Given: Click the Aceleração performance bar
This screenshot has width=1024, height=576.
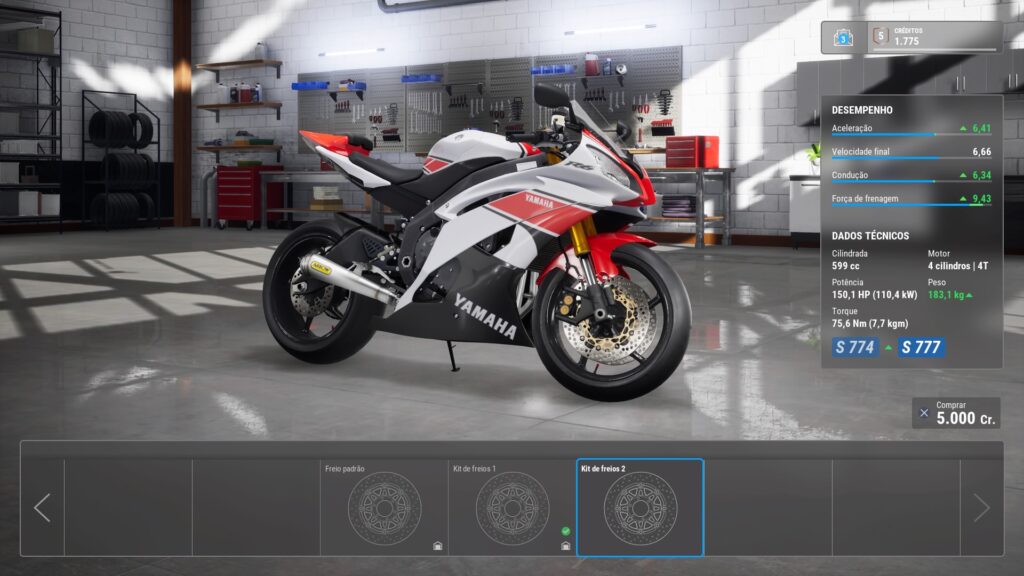Looking at the screenshot, I should click(x=911, y=135).
